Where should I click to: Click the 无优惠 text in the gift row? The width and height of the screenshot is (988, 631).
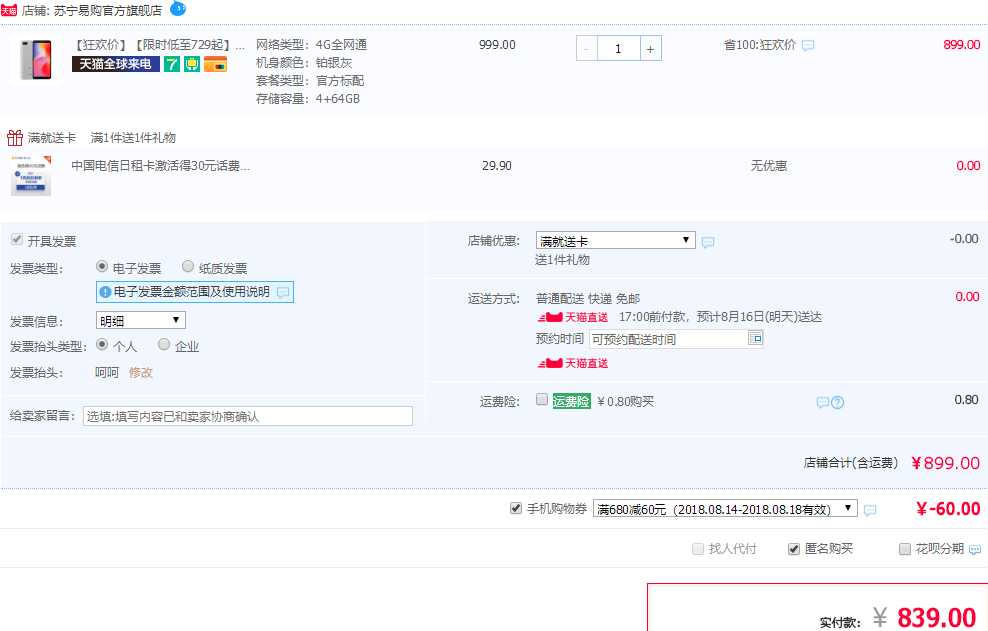pyautogui.click(x=769, y=166)
